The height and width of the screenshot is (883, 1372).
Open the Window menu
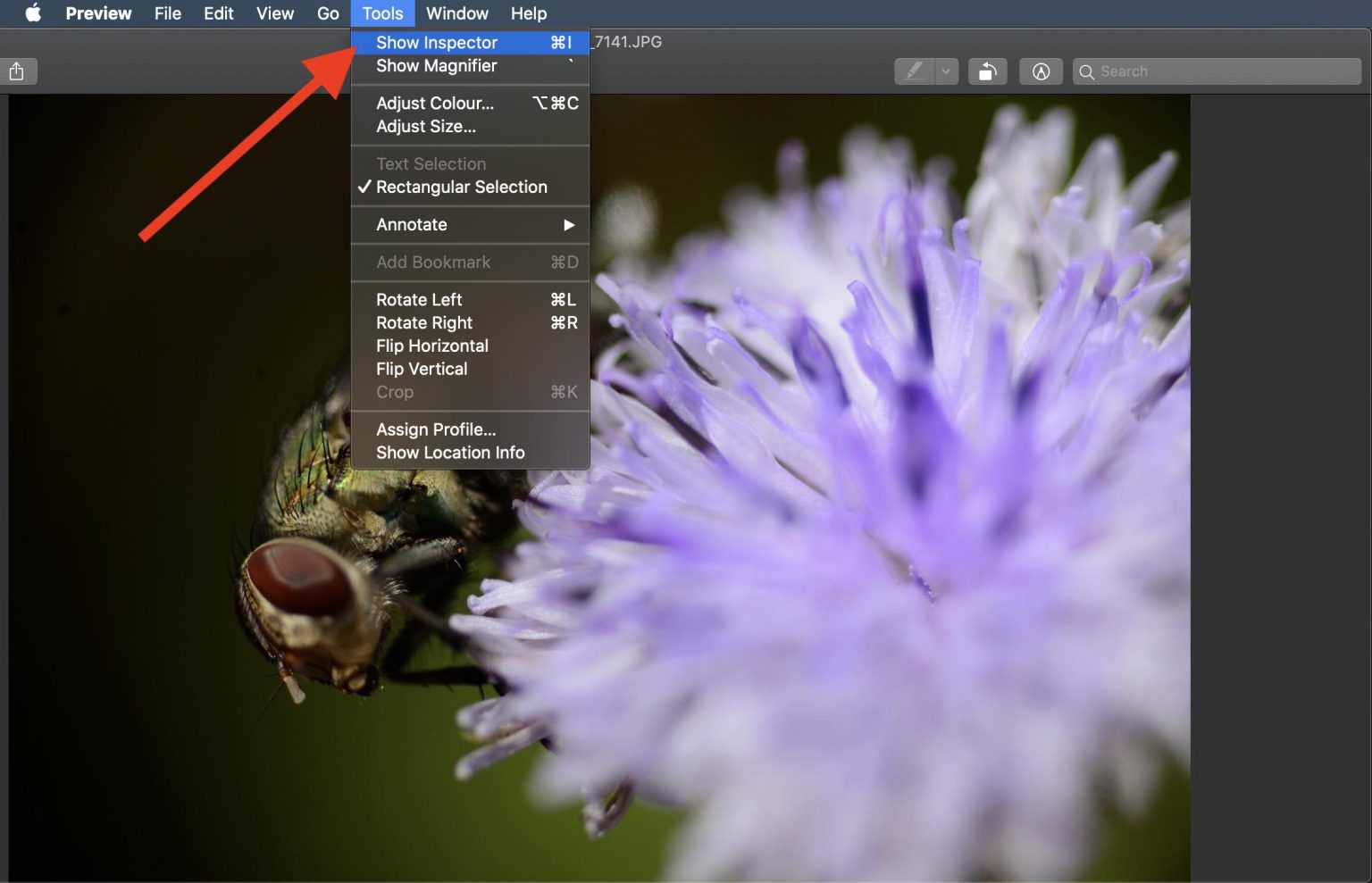(456, 13)
